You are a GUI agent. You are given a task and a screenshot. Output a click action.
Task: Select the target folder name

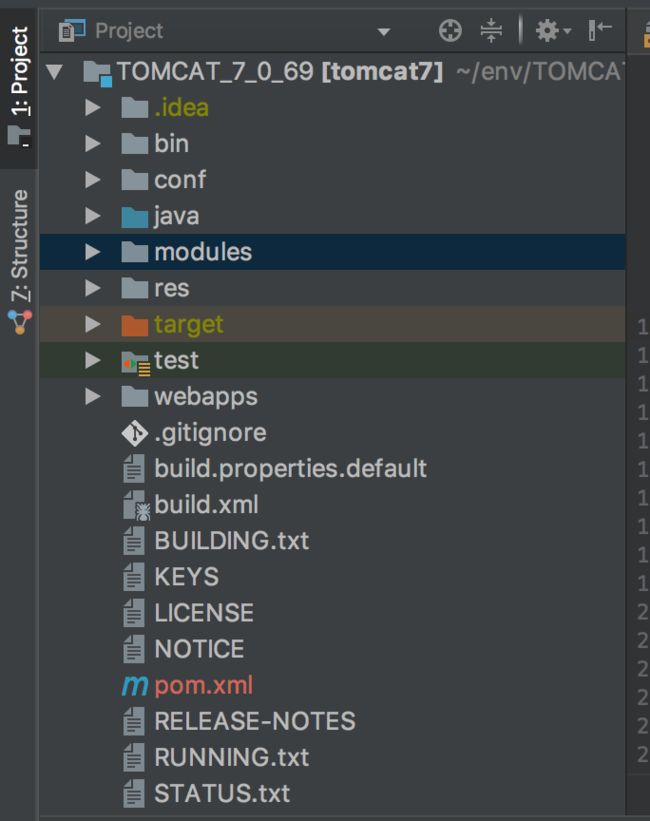tap(189, 325)
